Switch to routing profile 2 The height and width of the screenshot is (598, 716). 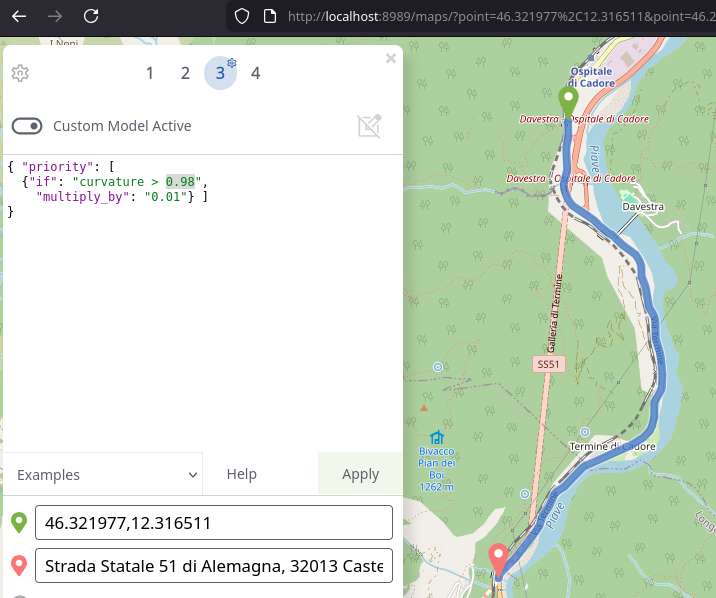pos(185,73)
